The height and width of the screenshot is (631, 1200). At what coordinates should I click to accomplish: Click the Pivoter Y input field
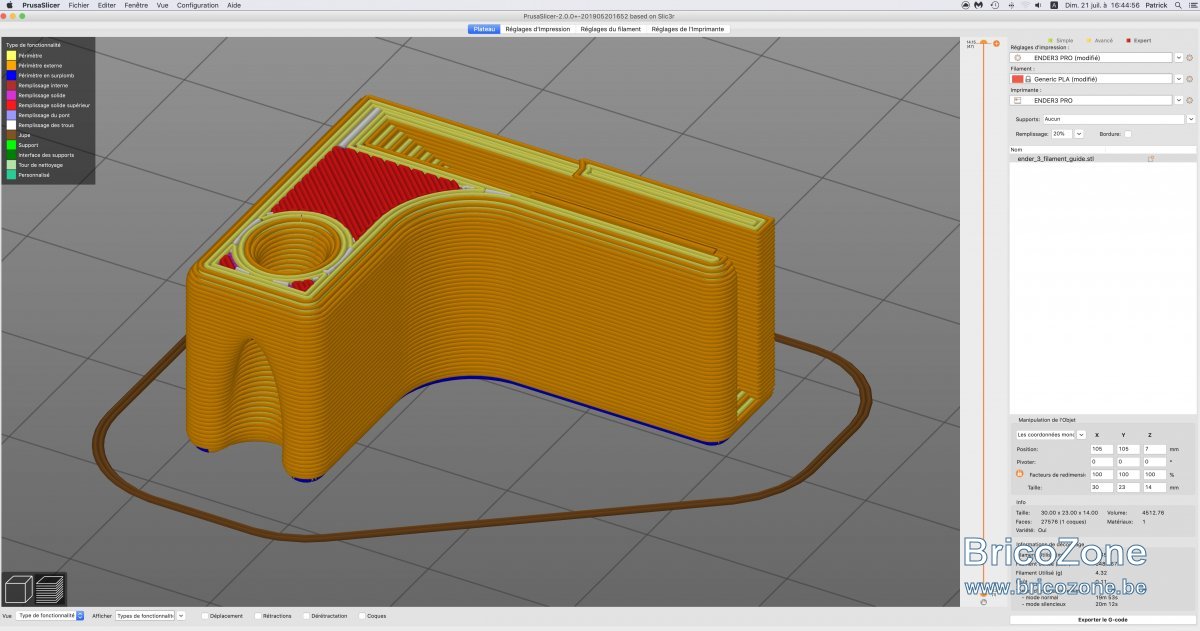(x=1128, y=462)
